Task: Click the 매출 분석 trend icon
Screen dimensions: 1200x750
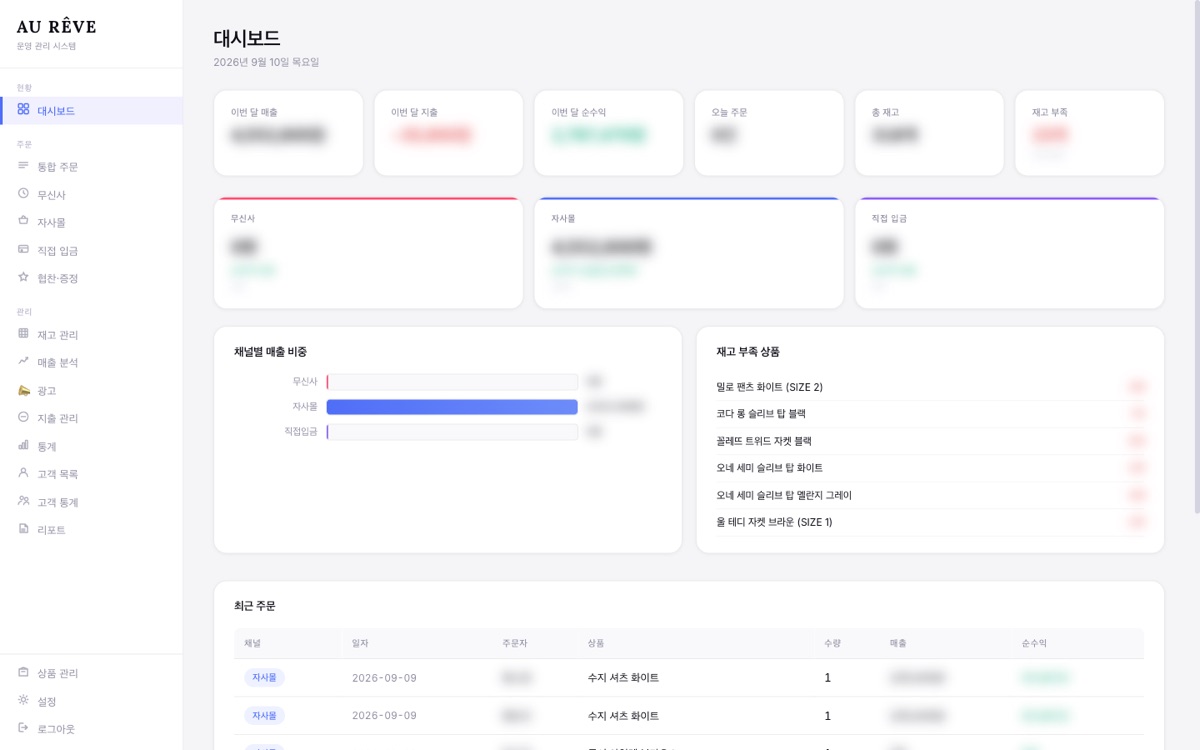Action: coord(23,362)
